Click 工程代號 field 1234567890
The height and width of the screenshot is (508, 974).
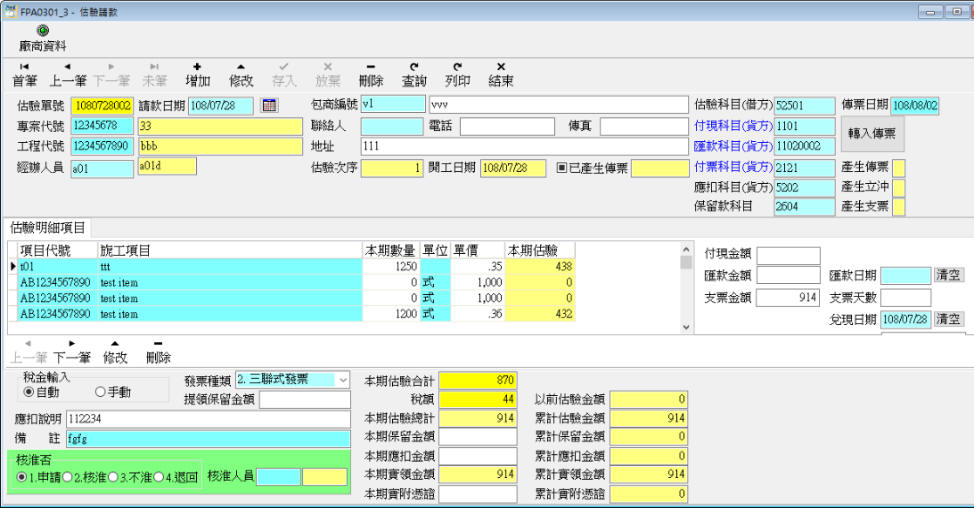[102, 146]
